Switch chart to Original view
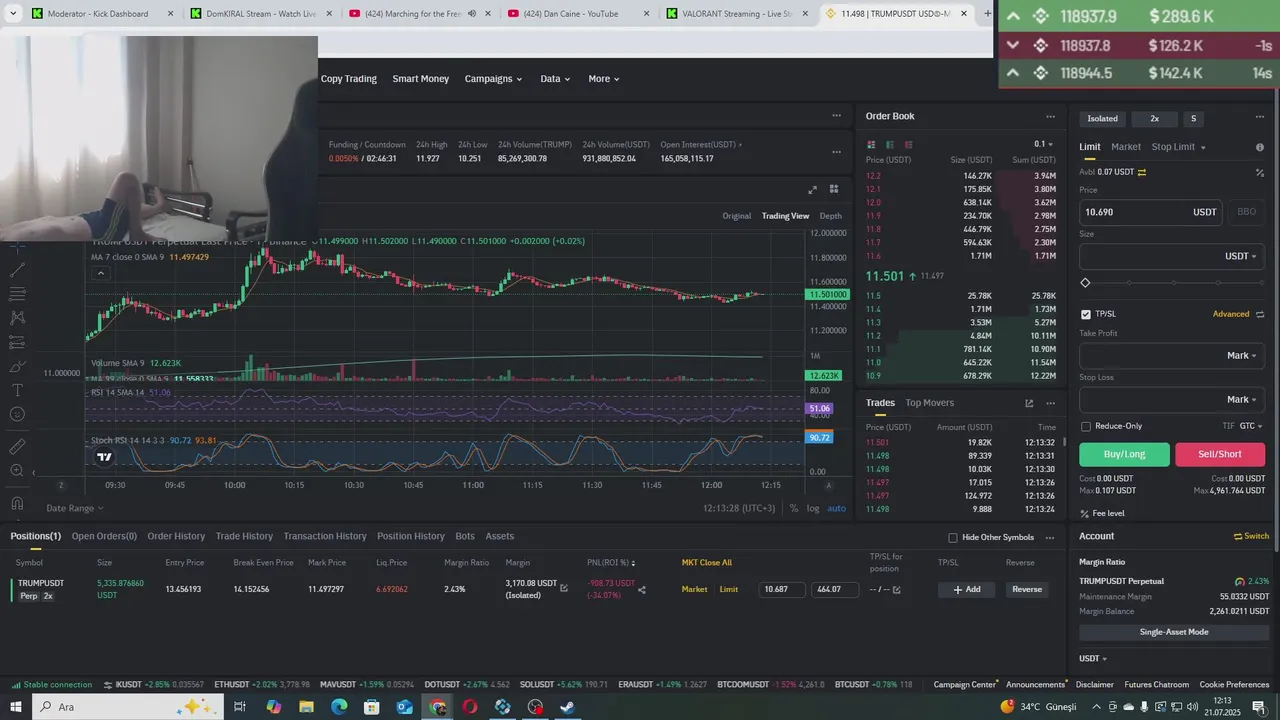Image resolution: width=1280 pixels, height=720 pixels. [x=737, y=216]
